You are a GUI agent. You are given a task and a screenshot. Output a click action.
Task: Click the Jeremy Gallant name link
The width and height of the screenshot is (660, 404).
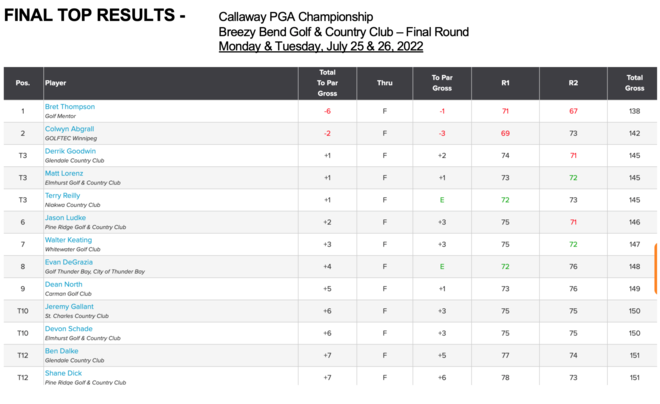[69, 307]
